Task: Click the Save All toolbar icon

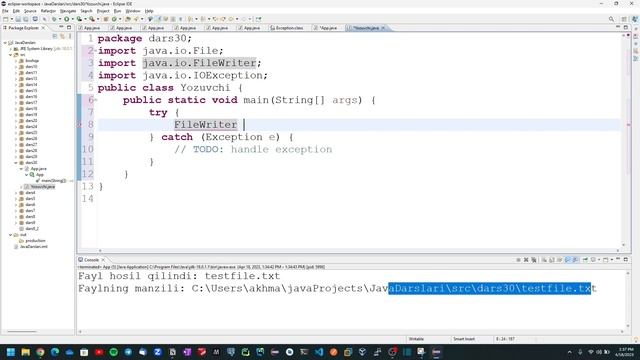Action: click(26, 19)
